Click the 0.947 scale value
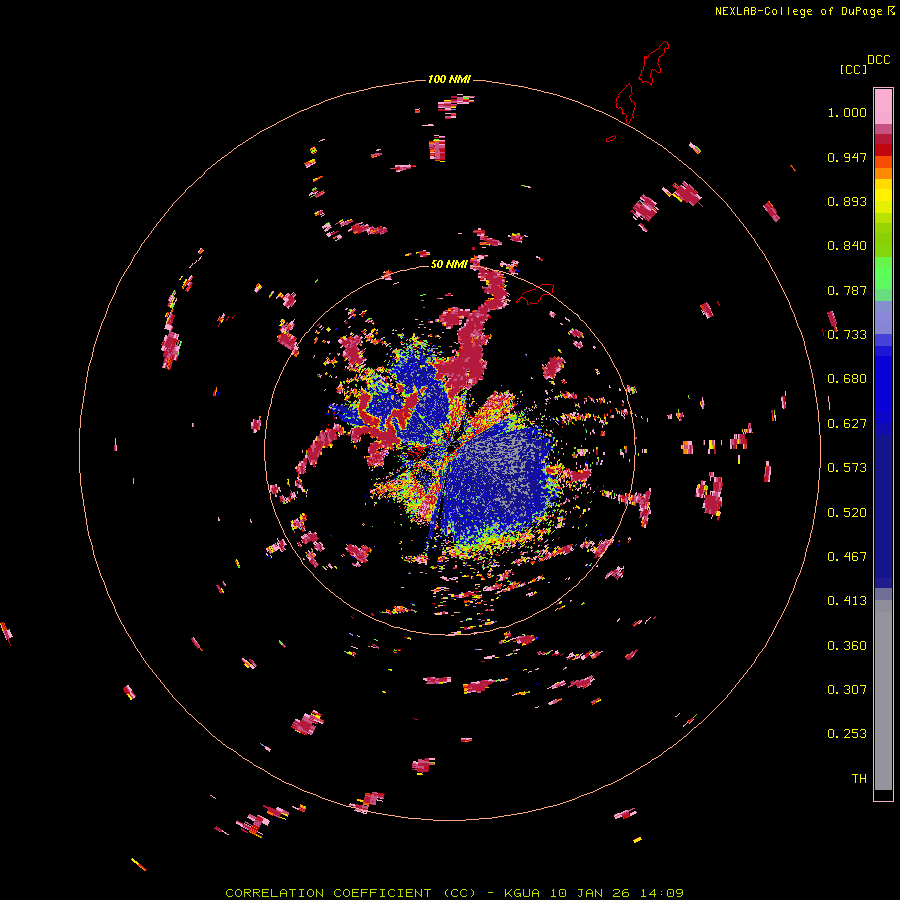900x900 pixels. (x=847, y=157)
